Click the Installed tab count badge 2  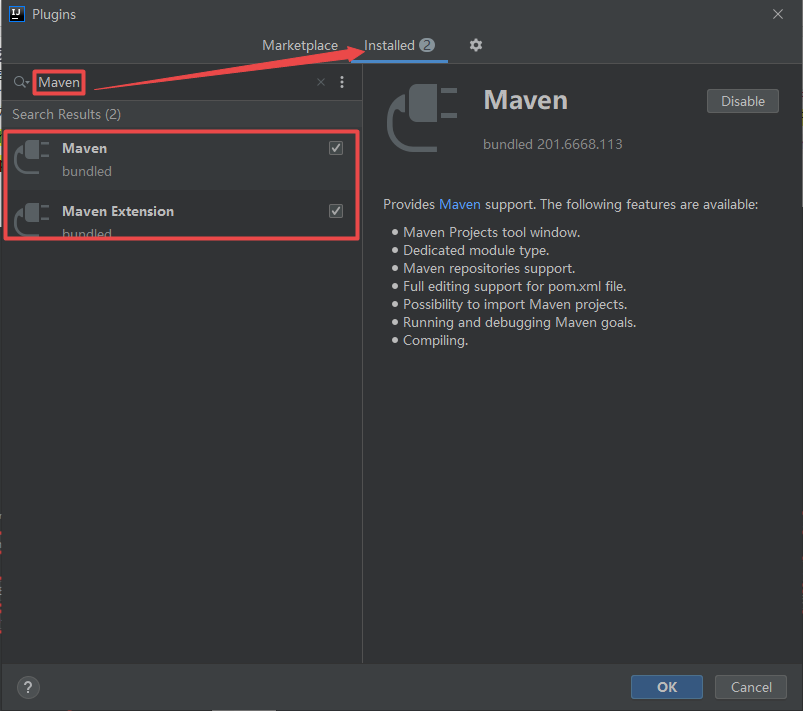[x=427, y=45]
